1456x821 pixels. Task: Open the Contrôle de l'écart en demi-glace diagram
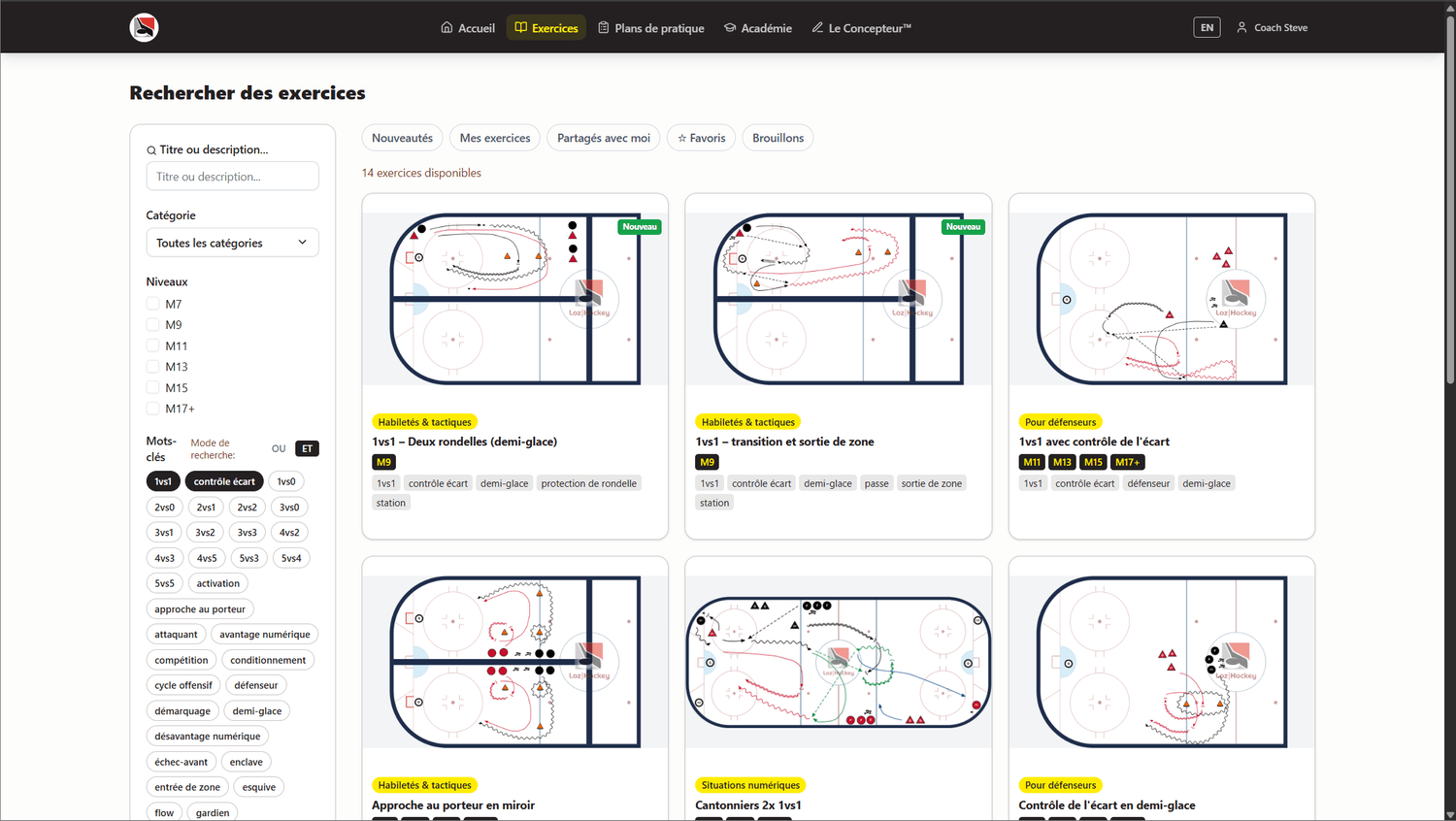(x=1162, y=662)
